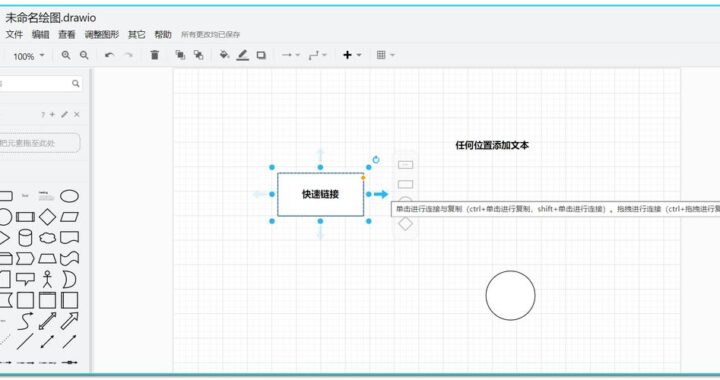Image resolution: width=720 pixels, height=380 pixels.
Task: Click the blue right connect arrow
Action: [381, 194]
